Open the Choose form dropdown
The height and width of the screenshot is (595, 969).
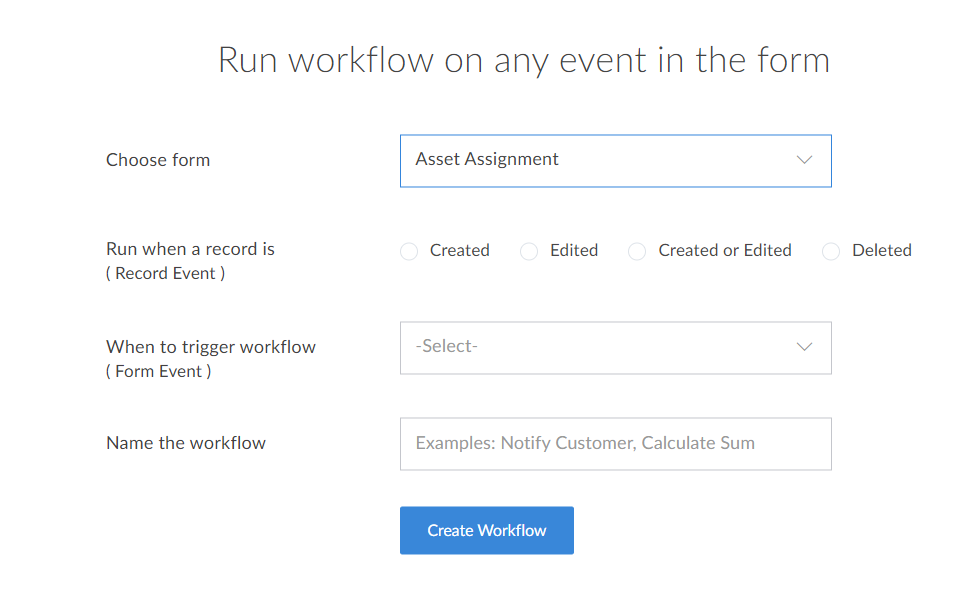coord(615,160)
